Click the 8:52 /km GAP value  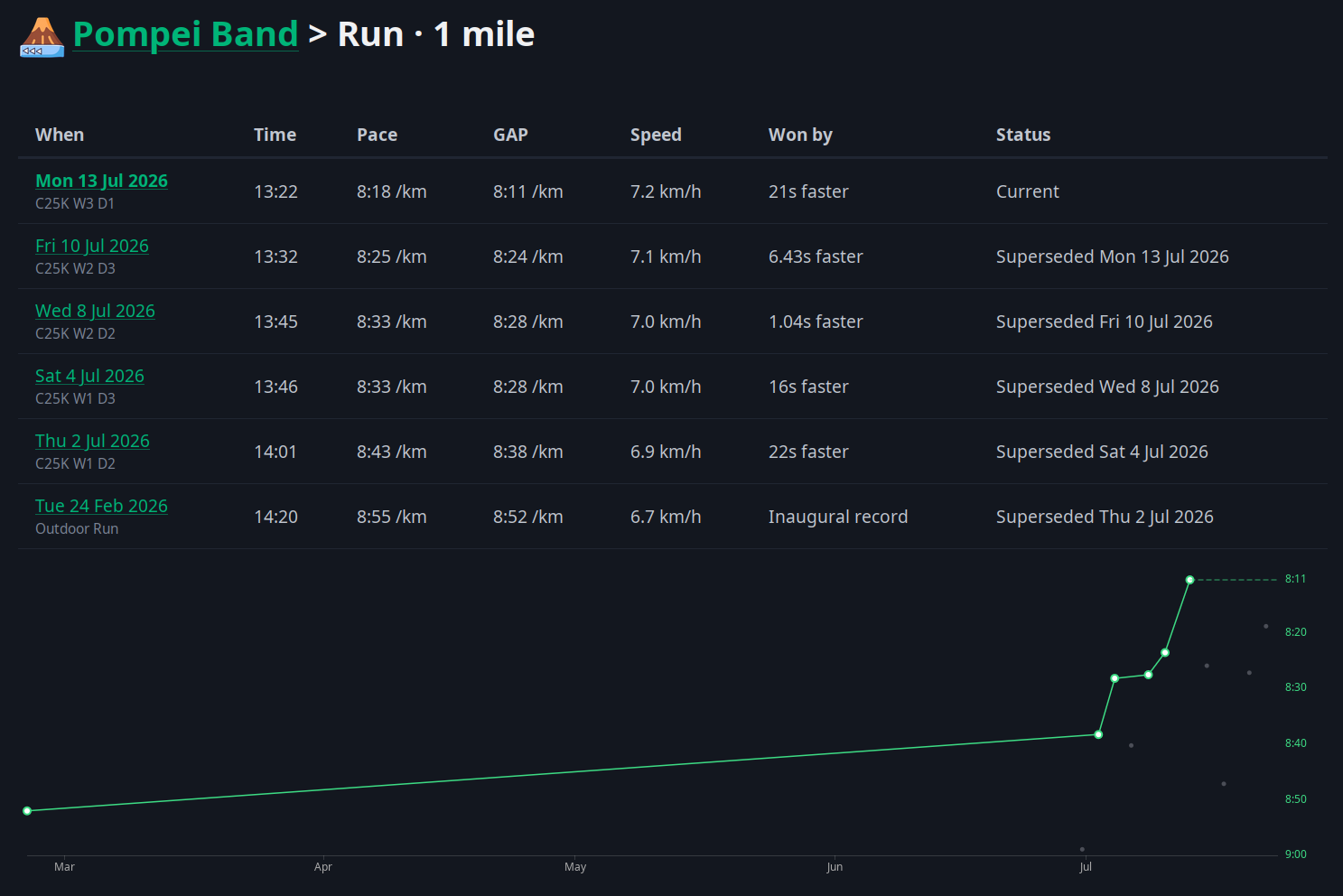coord(528,517)
